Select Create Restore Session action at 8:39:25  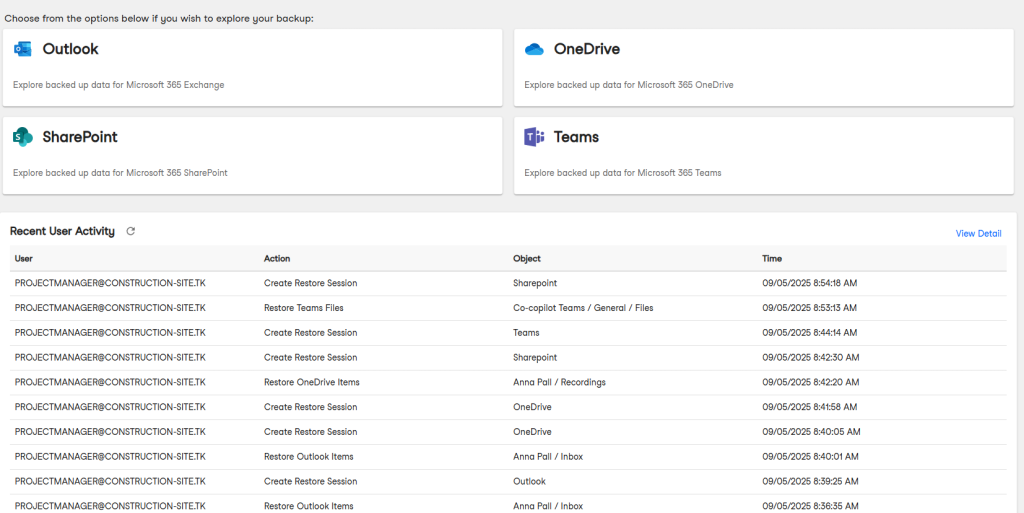tap(310, 482)
